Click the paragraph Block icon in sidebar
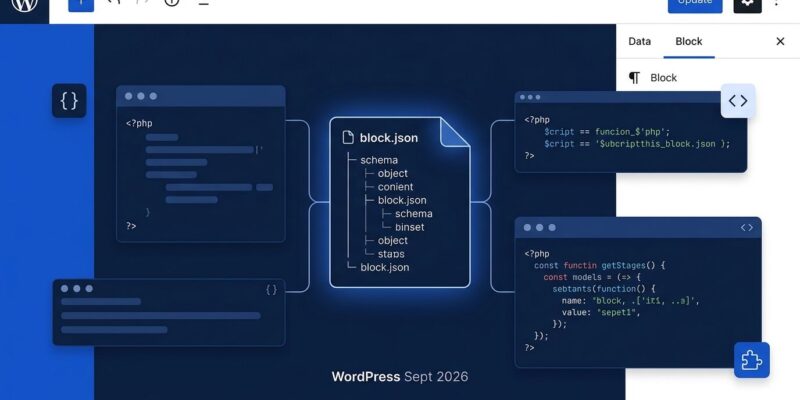 click(634, 78)
